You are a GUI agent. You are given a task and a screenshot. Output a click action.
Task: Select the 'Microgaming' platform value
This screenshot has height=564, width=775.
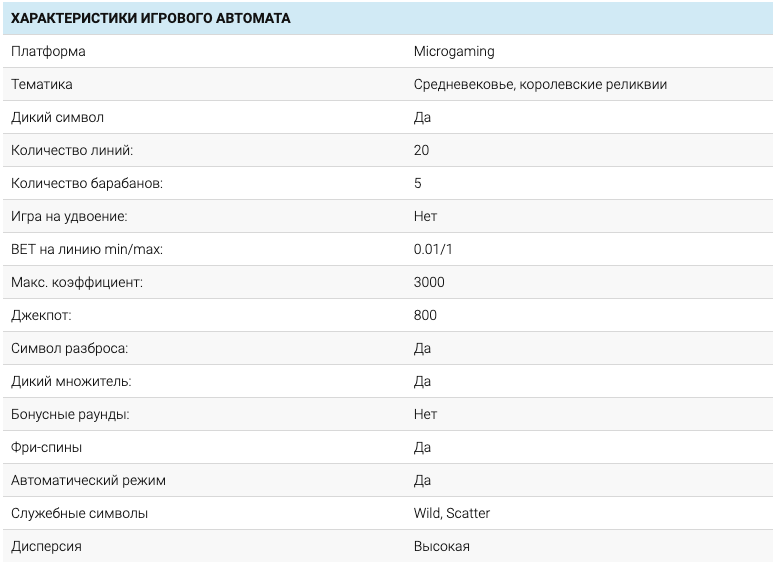pyautogui.click(x=454, y=51)
